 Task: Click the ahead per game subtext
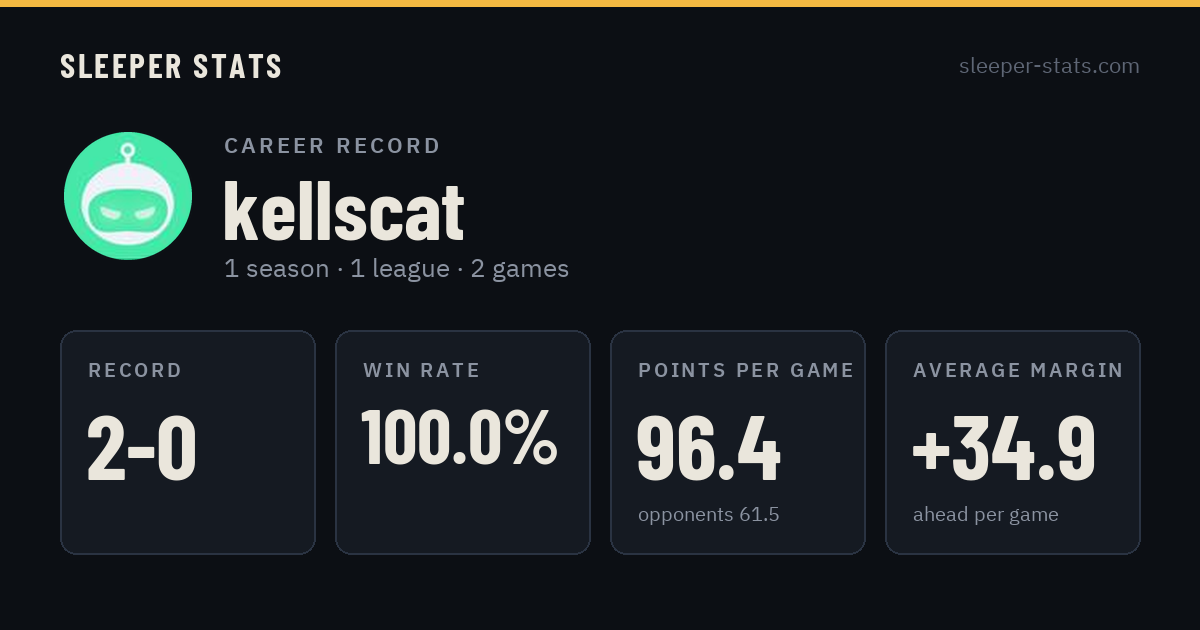[985, 515]
